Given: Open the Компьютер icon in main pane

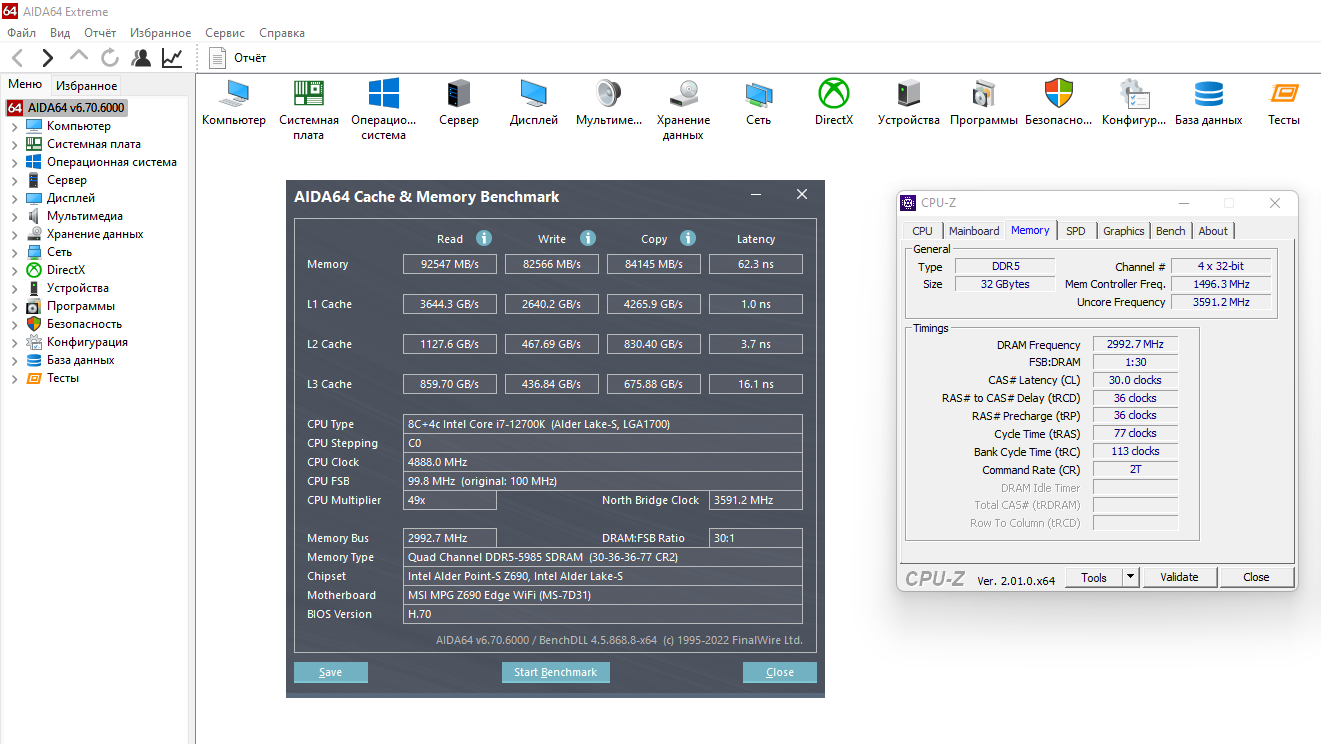Looking at the screenshot, I should (x=234, y=94).
